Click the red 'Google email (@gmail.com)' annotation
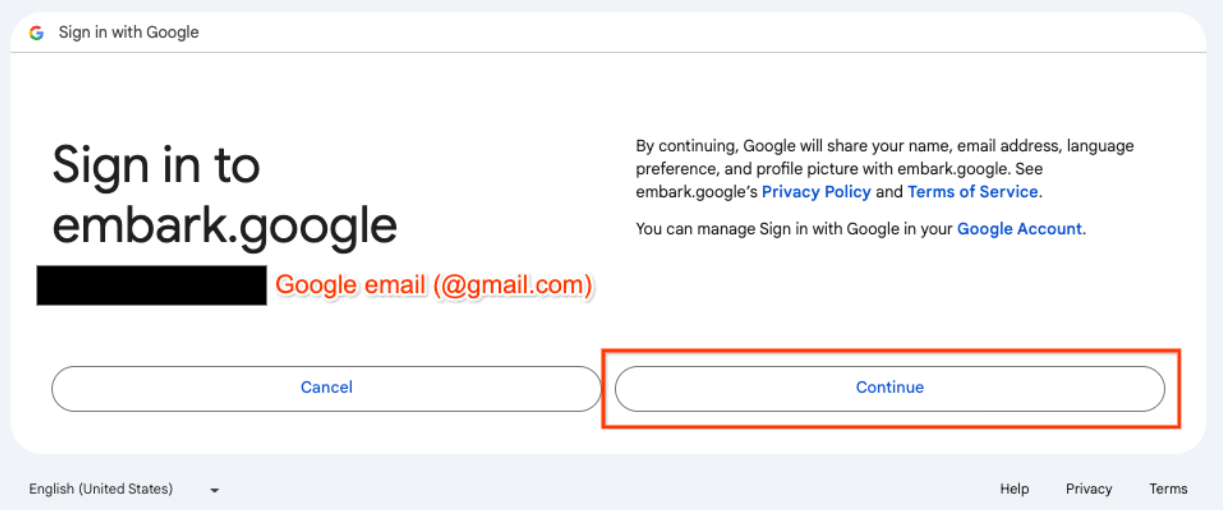Screen dimensions: 1223x510 (x=434, y=286)
